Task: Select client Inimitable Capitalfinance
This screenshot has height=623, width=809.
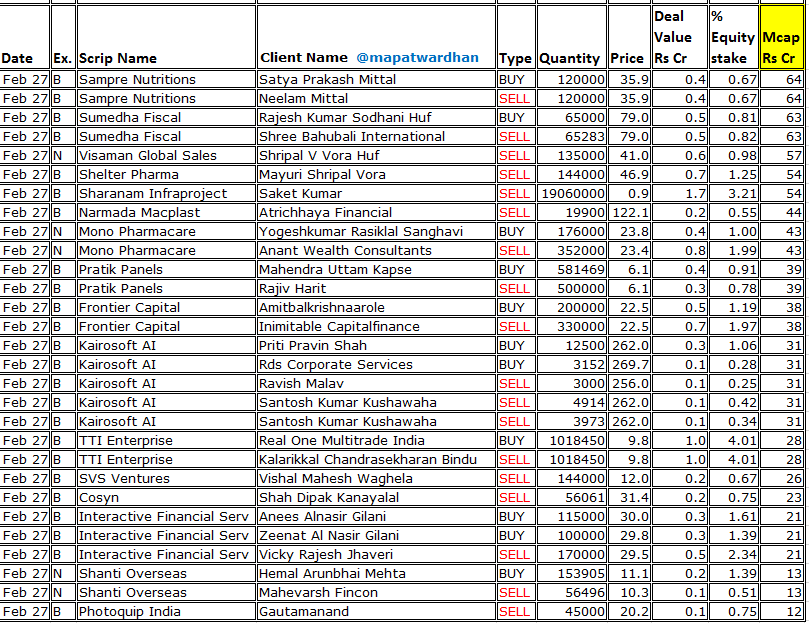Action: click(x=339, y=327)
